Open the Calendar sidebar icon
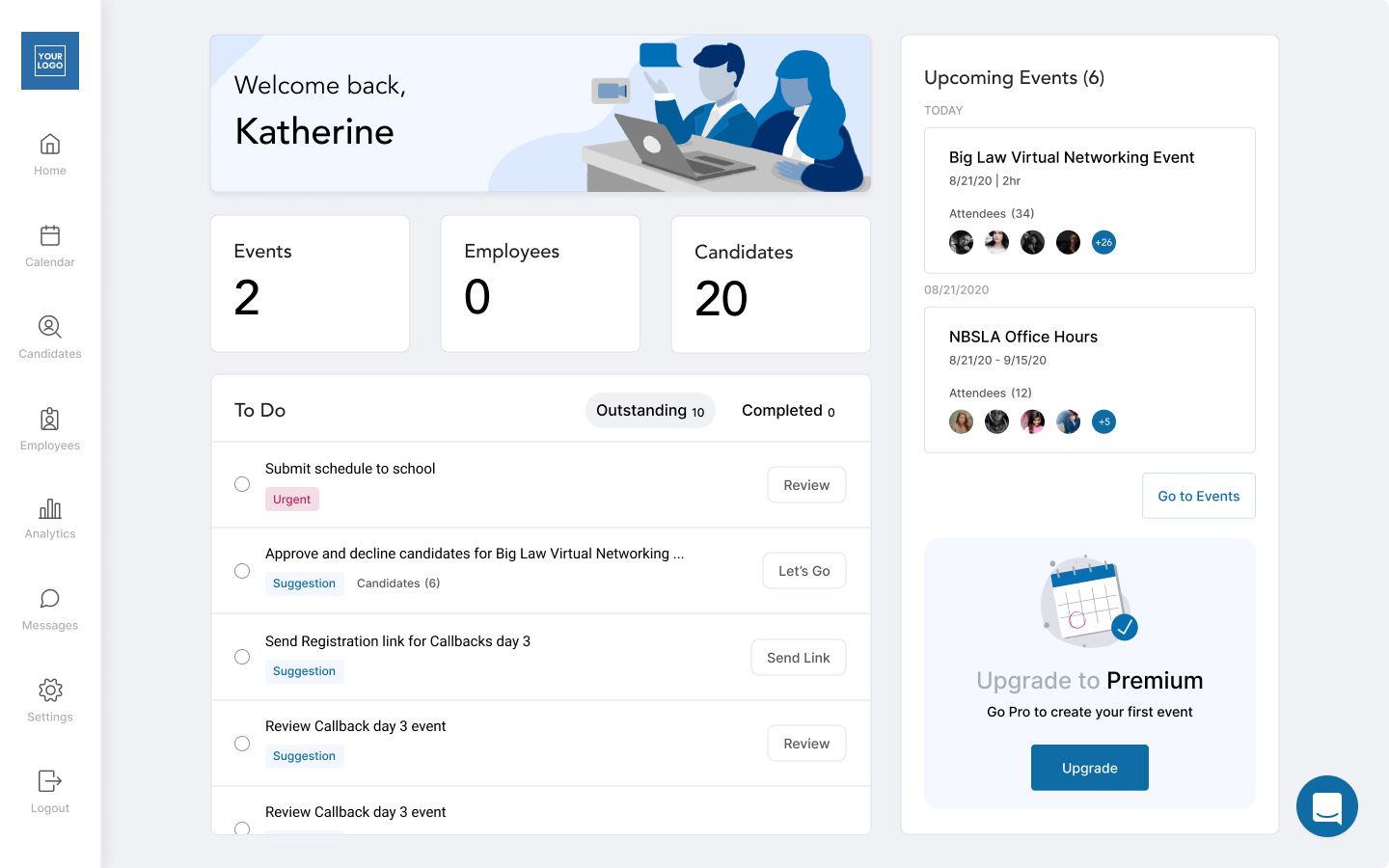This screenshot has height=868, width=1389. tap(50, 235)
